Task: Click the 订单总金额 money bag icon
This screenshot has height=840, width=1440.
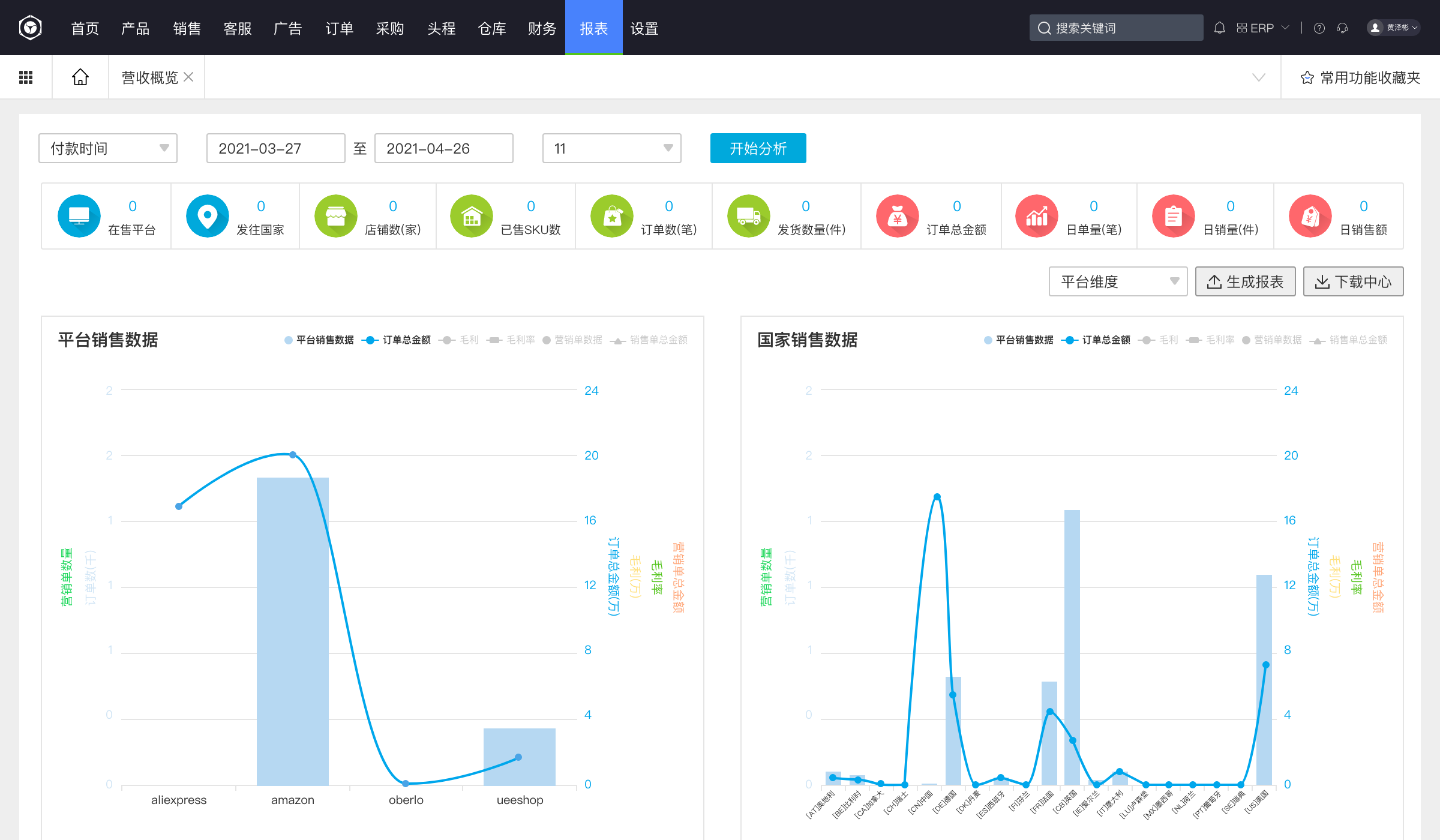Action: click(x=897, y=216)
